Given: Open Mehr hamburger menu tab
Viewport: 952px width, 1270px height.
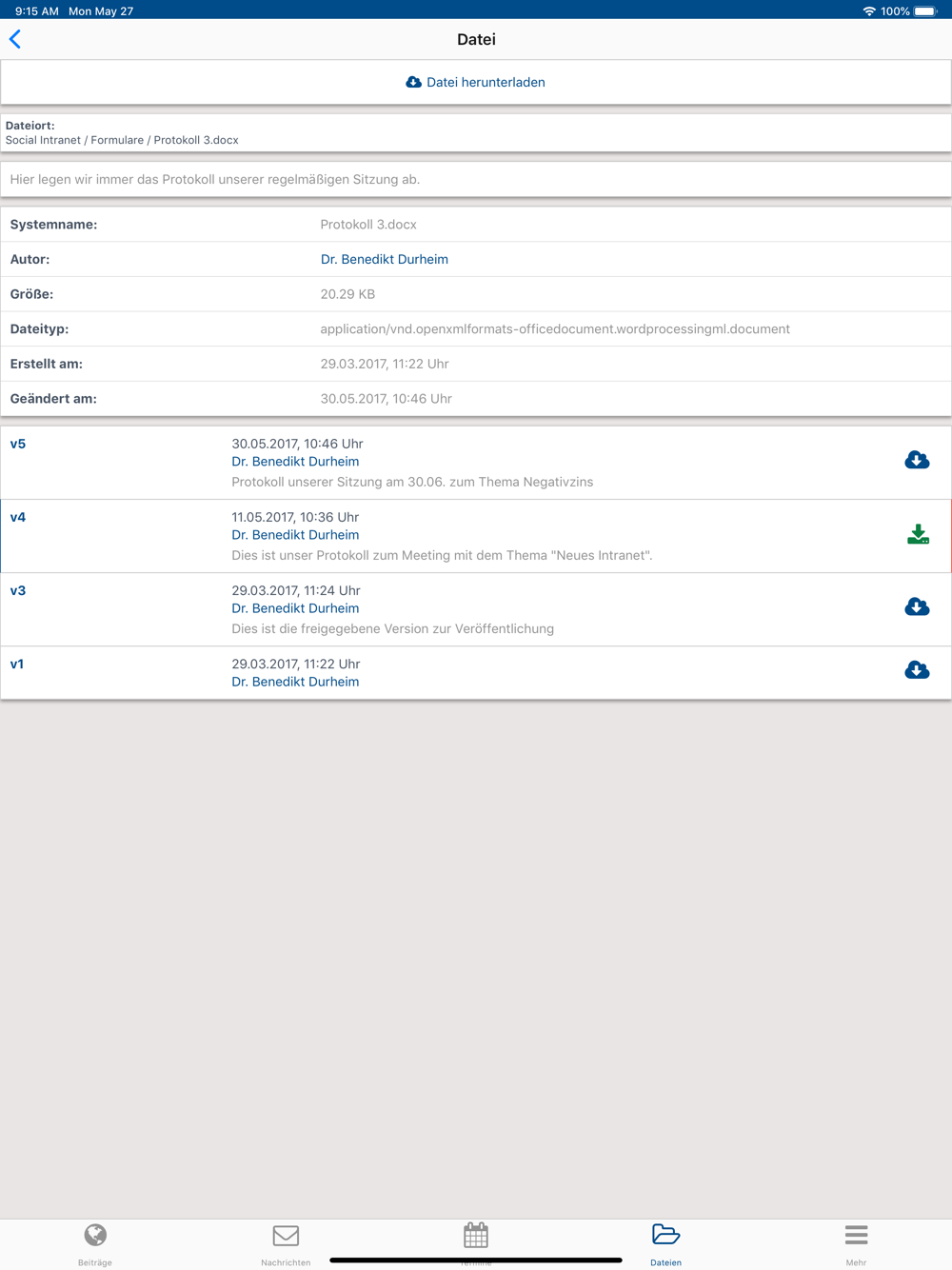Looking at the screenshot, I should 856,1244.
